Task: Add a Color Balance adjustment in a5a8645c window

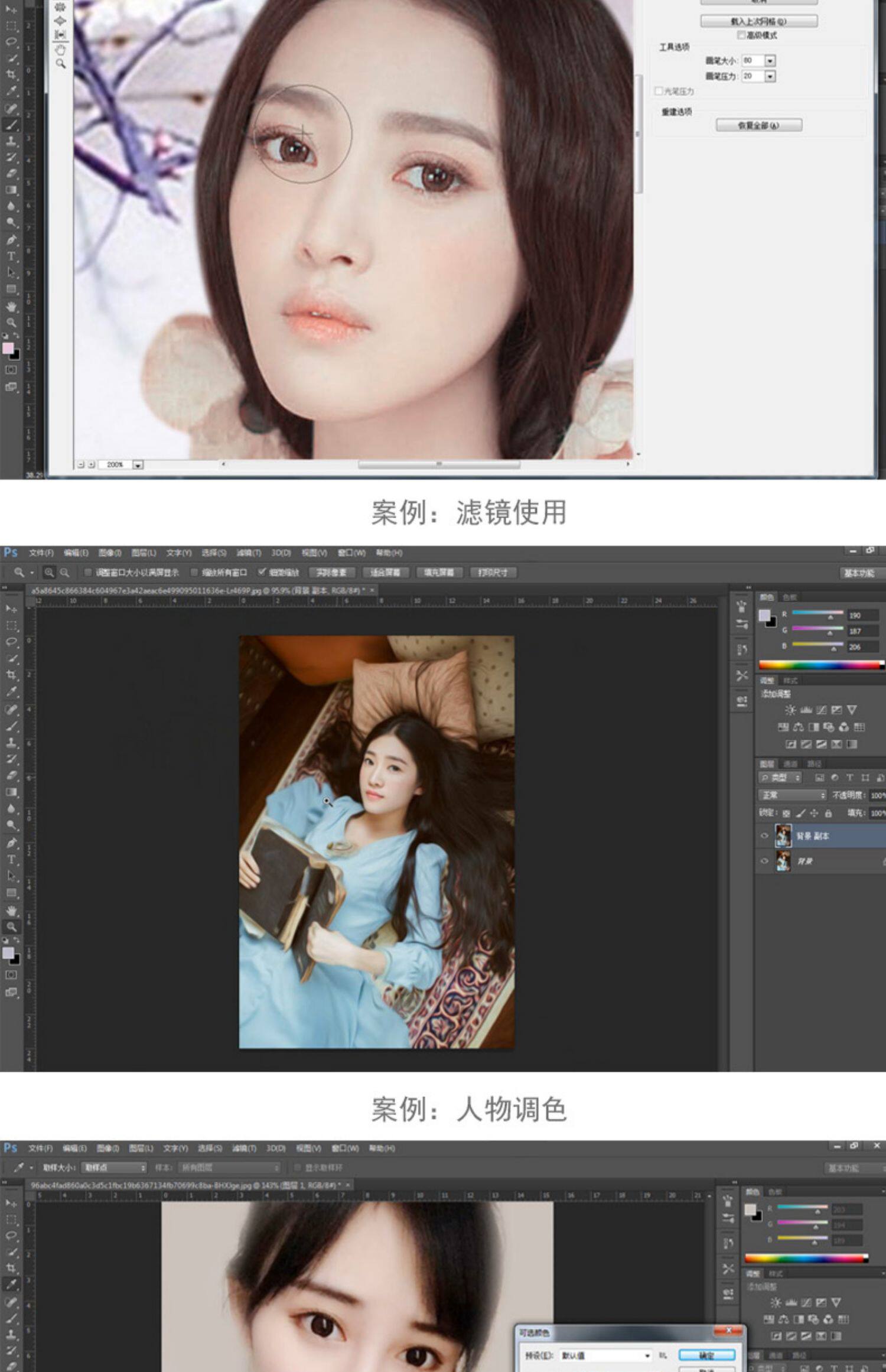Action: (x=799, y=727)
